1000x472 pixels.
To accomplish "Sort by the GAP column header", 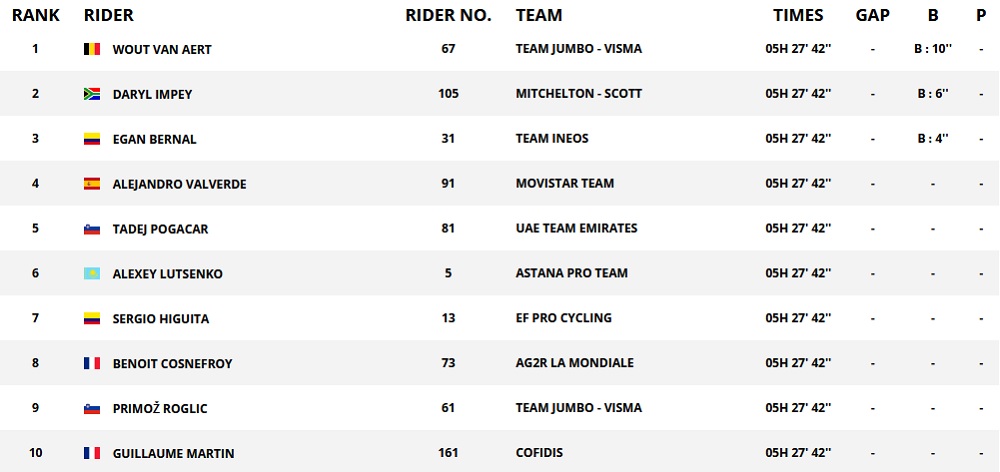I will [x=873, y=16].
